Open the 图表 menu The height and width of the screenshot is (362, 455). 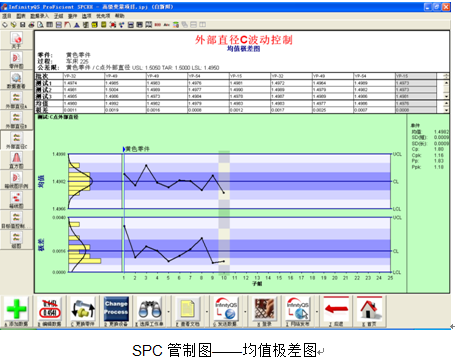pyautogui.click(x=21, y=16)
